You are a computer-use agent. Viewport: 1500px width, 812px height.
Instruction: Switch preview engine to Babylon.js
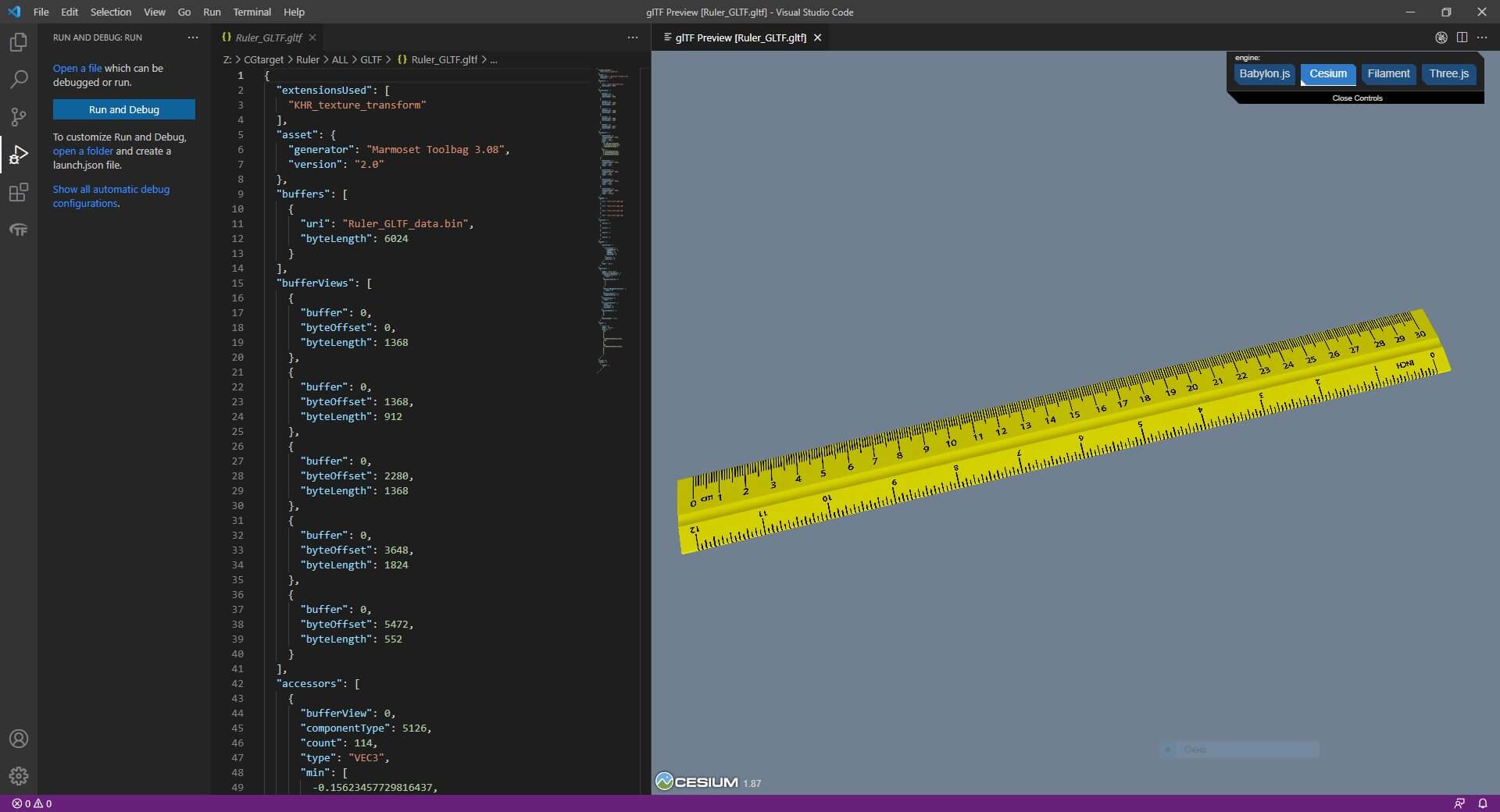[x=1263, y=74]
